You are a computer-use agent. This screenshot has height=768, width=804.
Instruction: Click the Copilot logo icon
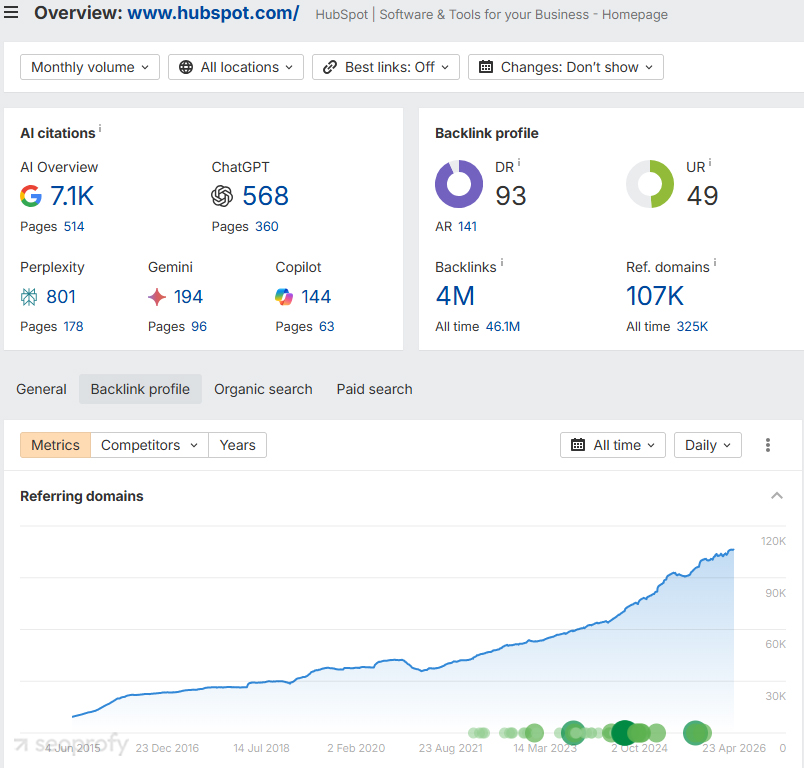pos(284,297)
